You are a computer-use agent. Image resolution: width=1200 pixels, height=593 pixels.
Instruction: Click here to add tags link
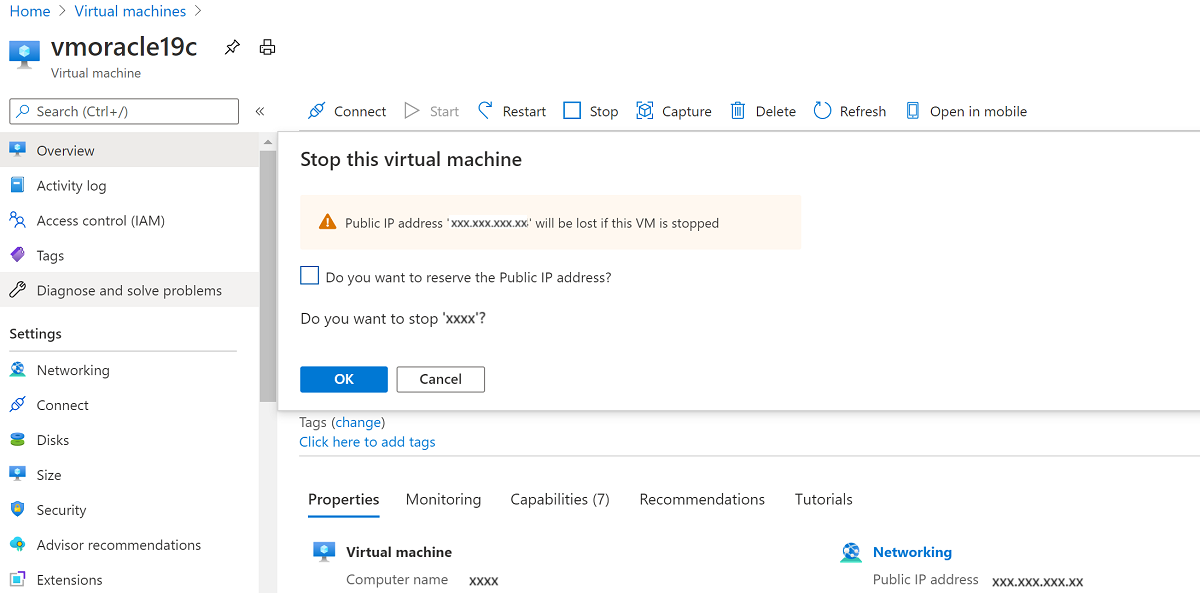[367, 441]
